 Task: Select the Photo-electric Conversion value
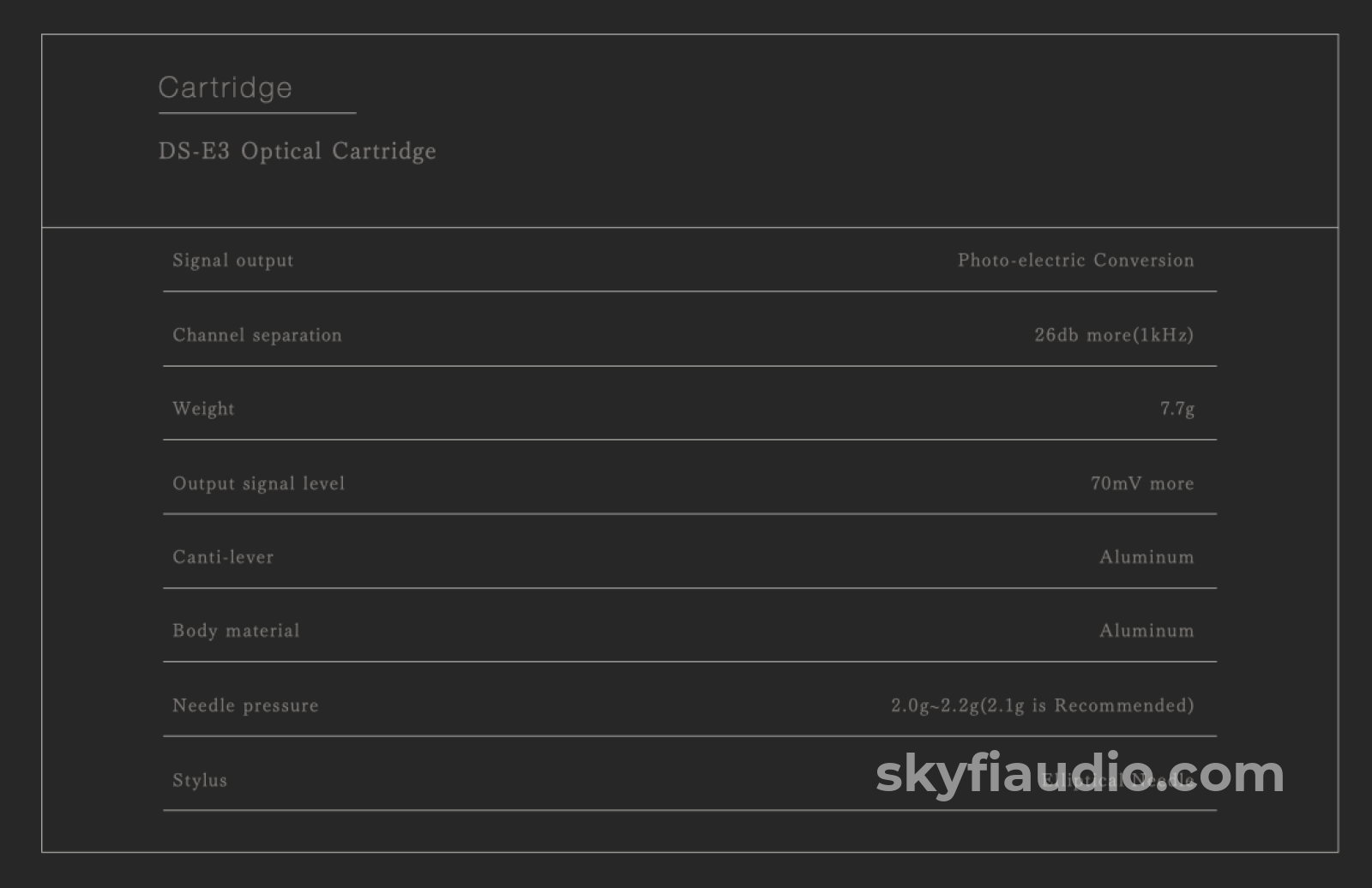pyautogui.click(x=1075, y=261)
